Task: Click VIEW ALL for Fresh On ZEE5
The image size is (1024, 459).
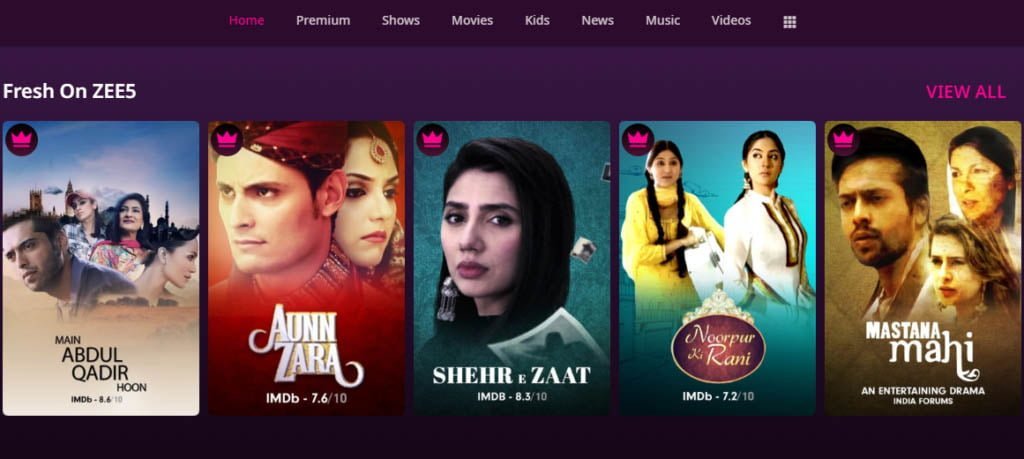Action: pos(966,92)
